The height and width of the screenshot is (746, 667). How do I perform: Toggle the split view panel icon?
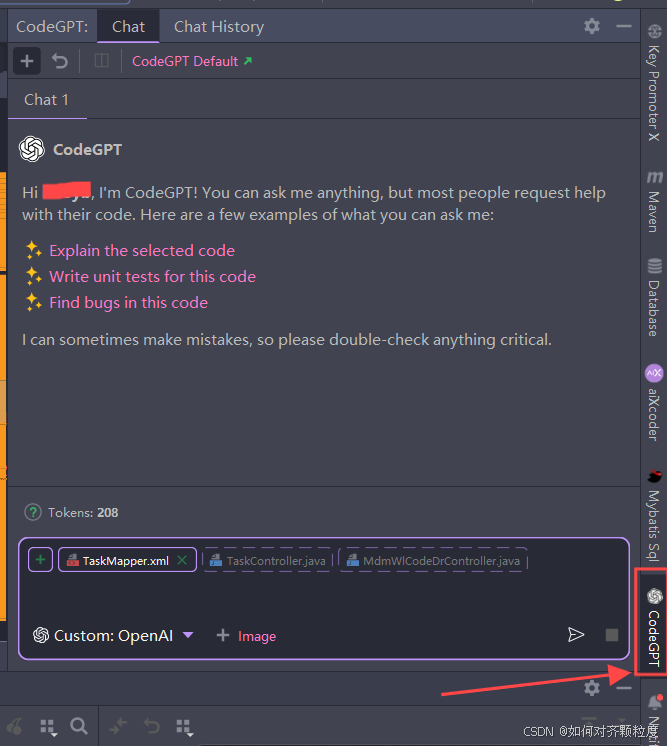(x=101, y=61)
